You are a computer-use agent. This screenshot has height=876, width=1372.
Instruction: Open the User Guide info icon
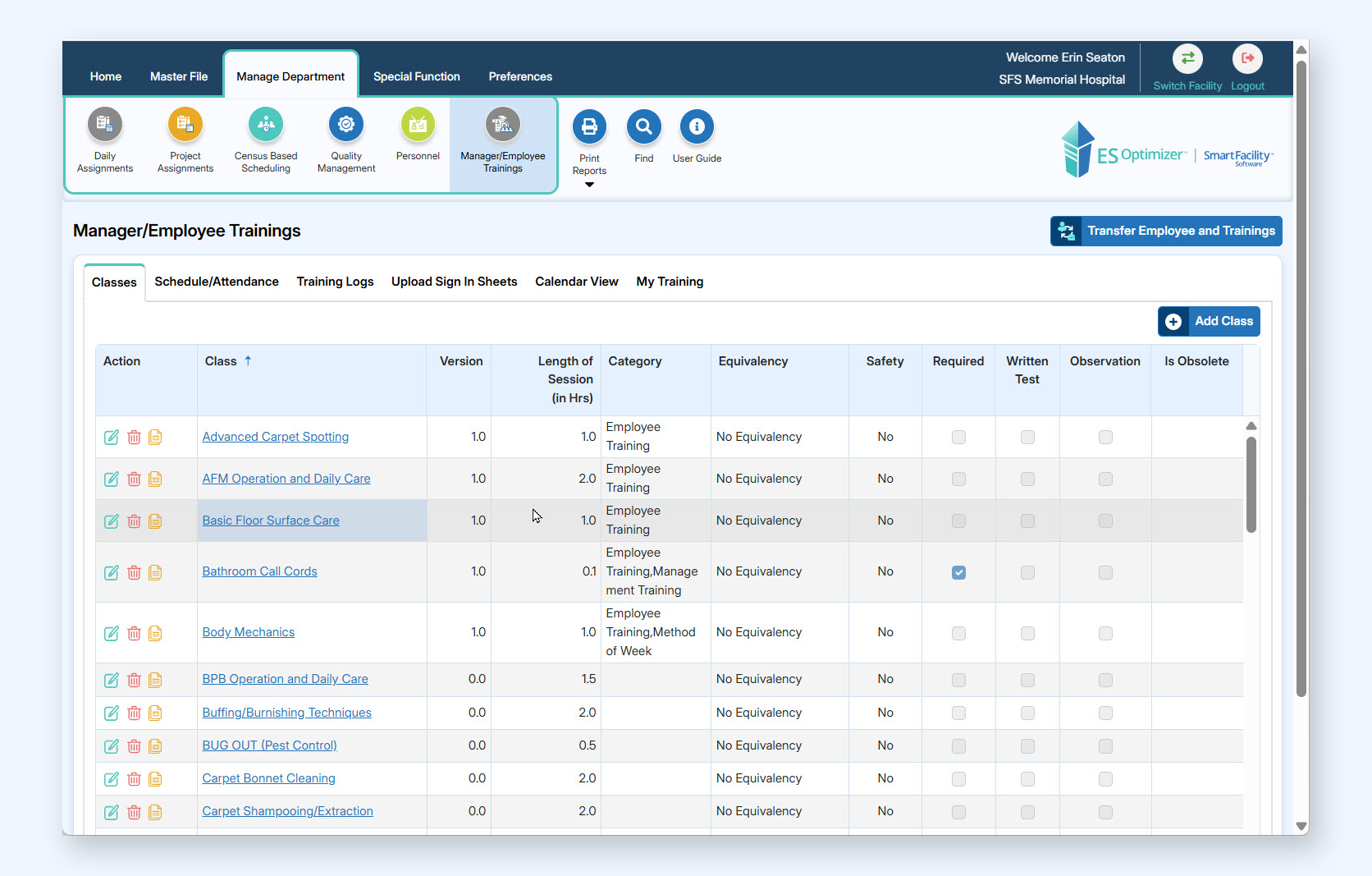[697, 126]
